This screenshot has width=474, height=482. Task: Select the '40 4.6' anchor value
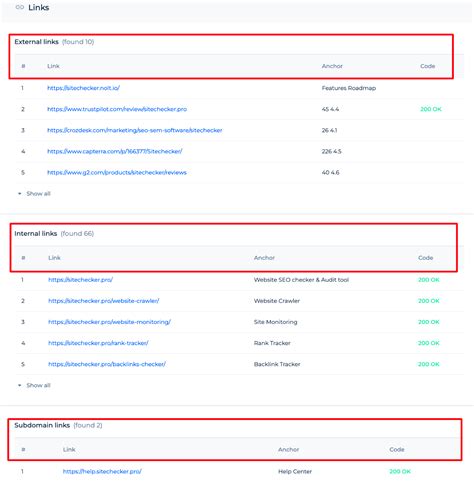330,172
